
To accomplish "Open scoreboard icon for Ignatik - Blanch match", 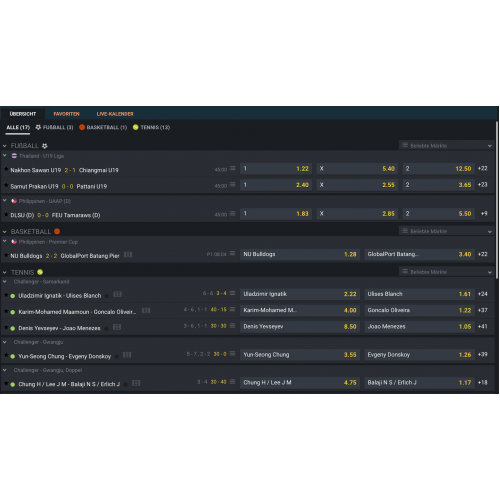I will (117, 294).
